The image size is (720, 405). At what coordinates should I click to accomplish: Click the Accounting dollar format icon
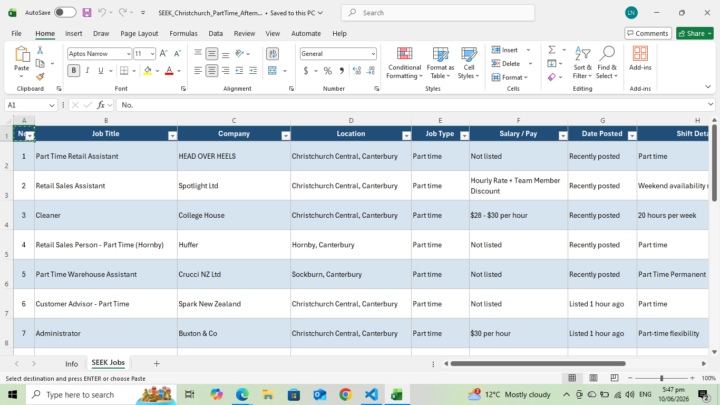point(306,71)
